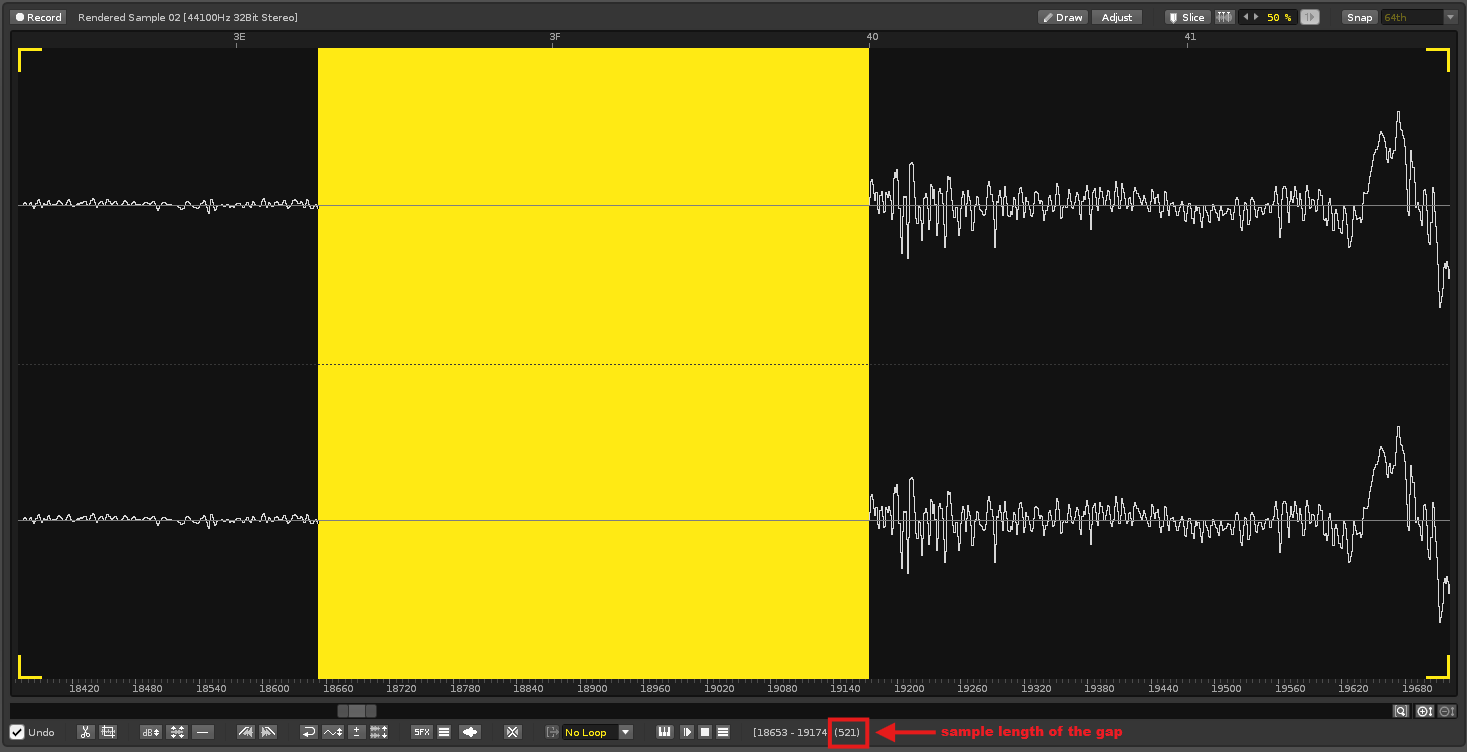The width and height of the screenshot is (1467, 752).
Task: Click the 50 % sensitivity value field
Action: [x=1279, y=17]
